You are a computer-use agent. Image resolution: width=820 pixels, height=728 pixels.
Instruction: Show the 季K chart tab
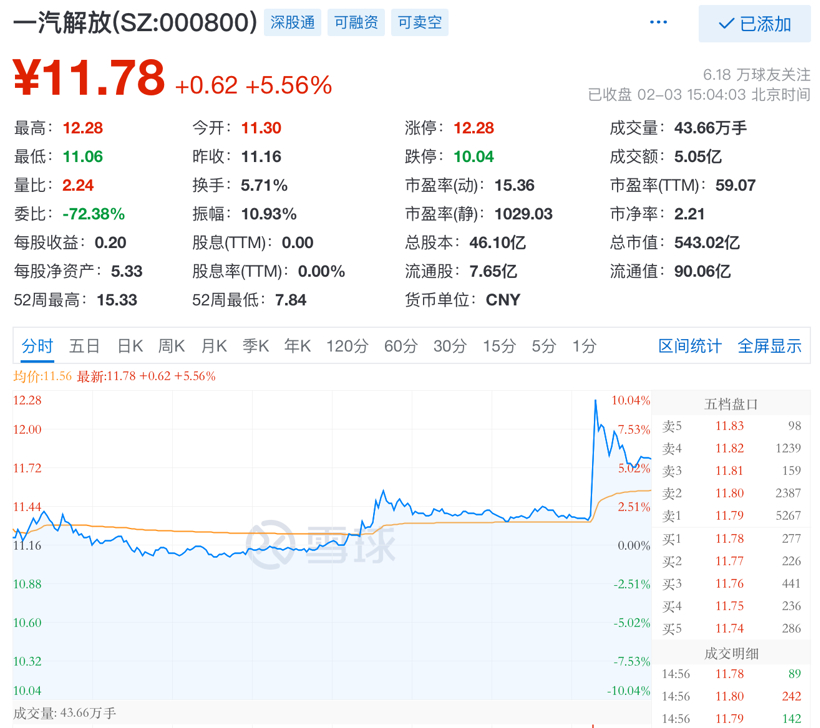256,346
